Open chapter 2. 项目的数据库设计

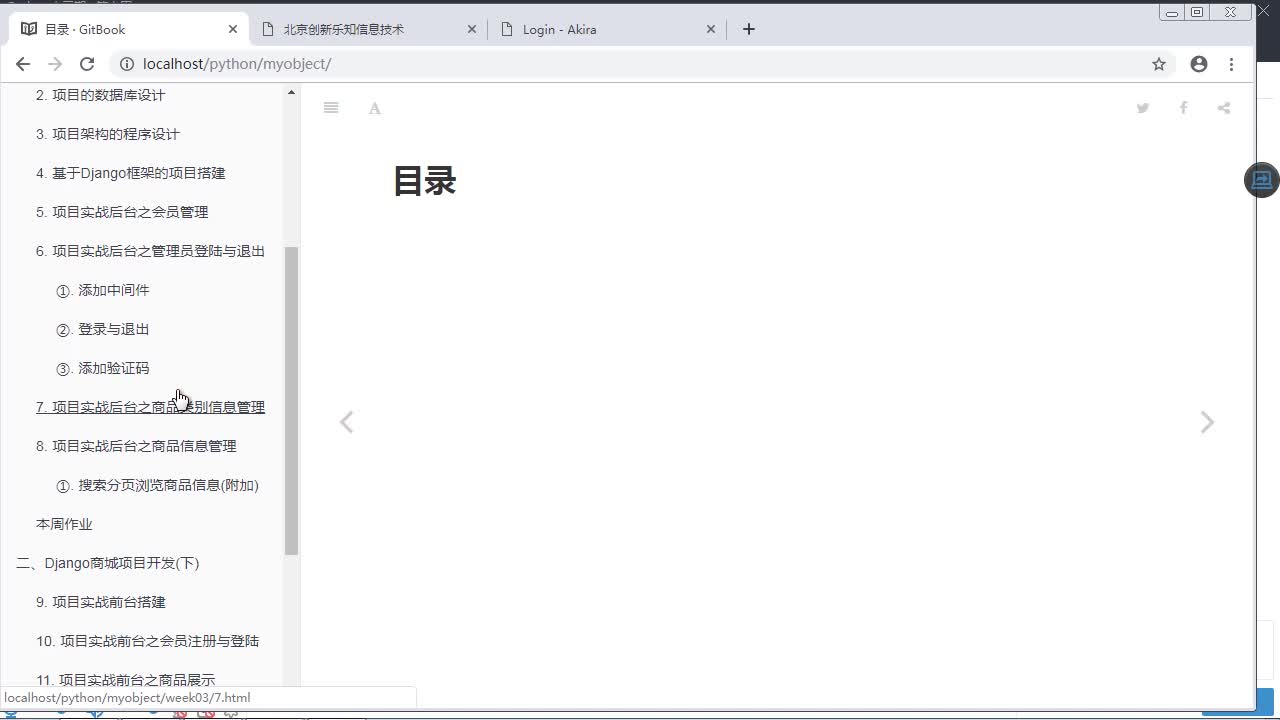coord(100,95)
